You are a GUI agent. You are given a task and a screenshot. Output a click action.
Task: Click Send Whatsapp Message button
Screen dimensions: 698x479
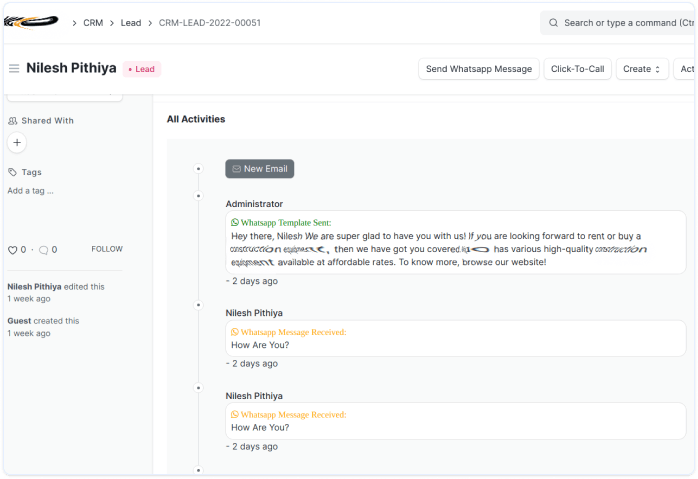pyautogui.click(x=479, y=69)
